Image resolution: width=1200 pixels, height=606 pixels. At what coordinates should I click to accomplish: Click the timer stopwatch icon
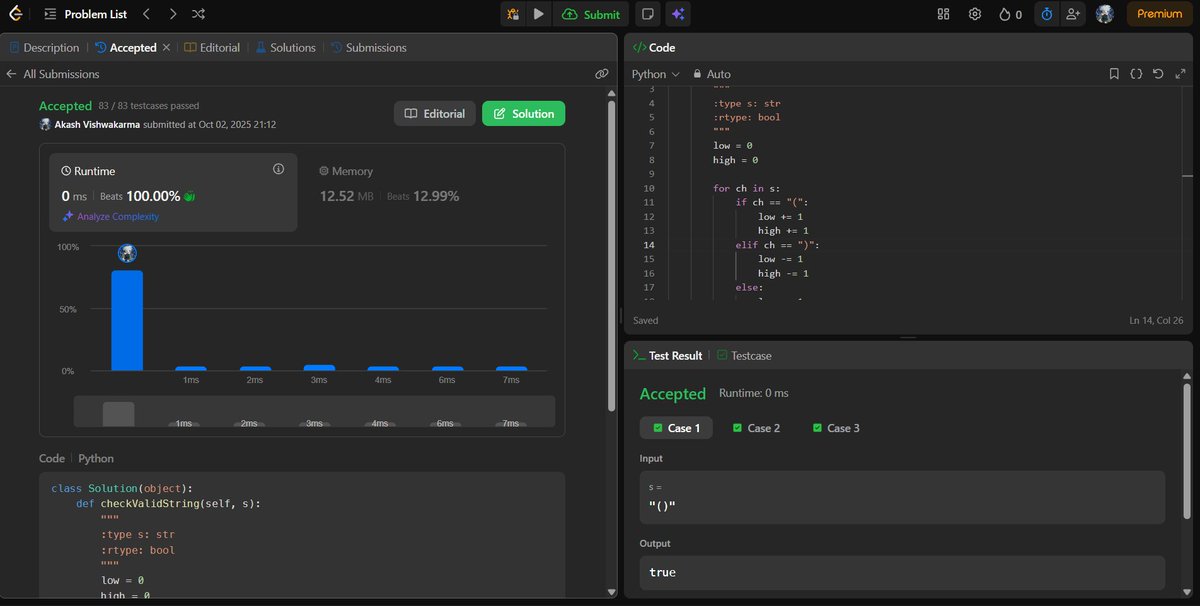click(x=1046, y=14)
